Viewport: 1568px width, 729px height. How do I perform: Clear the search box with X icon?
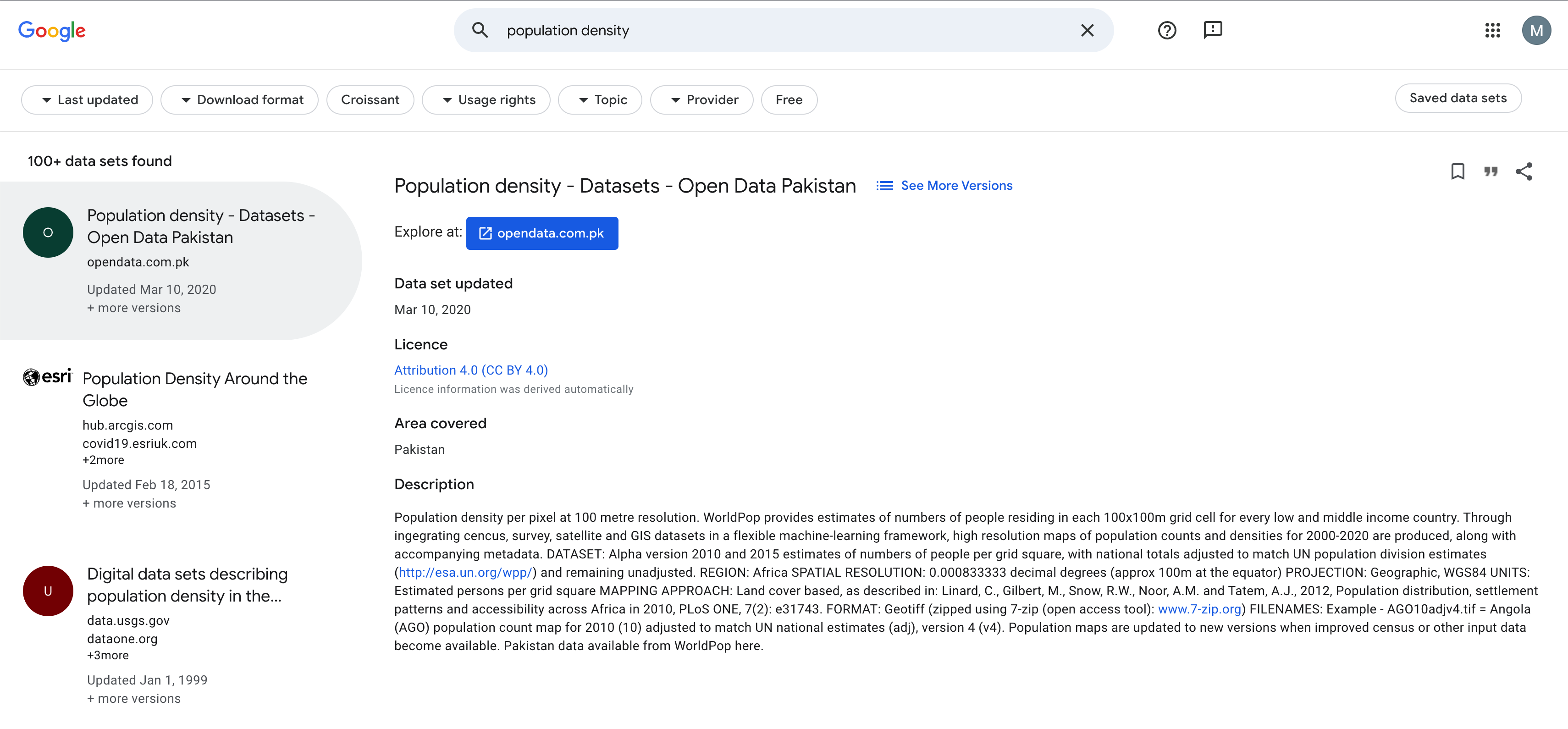(1087, 30)
